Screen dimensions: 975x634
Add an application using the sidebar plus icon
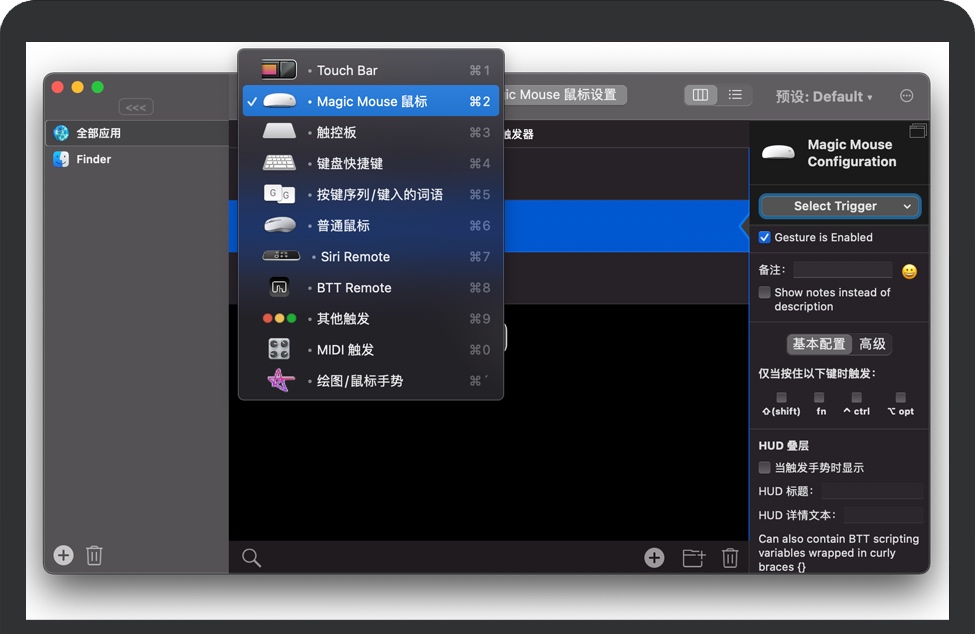pos(63,555)
